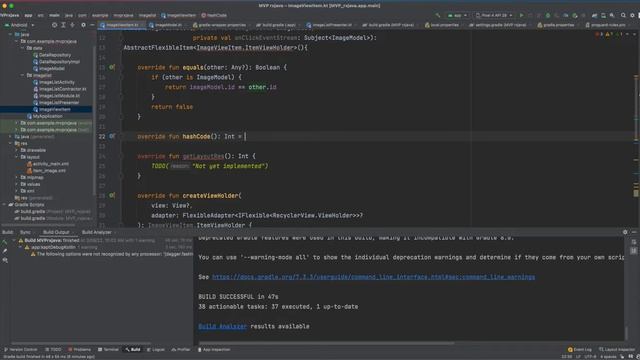Click override gutter icon beside createViewHolder
640x360 pixels.
click(112, 196)
